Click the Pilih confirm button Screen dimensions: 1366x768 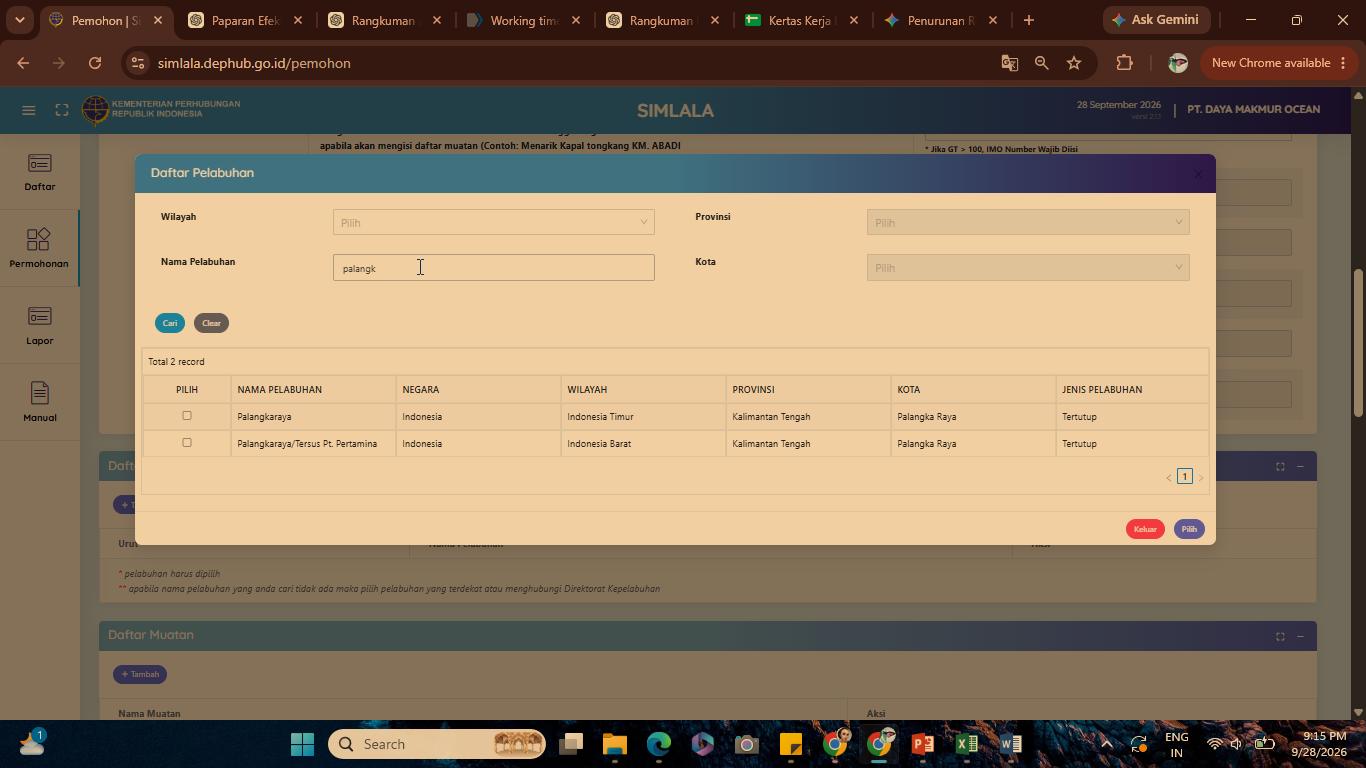[x=1189, y=529]
